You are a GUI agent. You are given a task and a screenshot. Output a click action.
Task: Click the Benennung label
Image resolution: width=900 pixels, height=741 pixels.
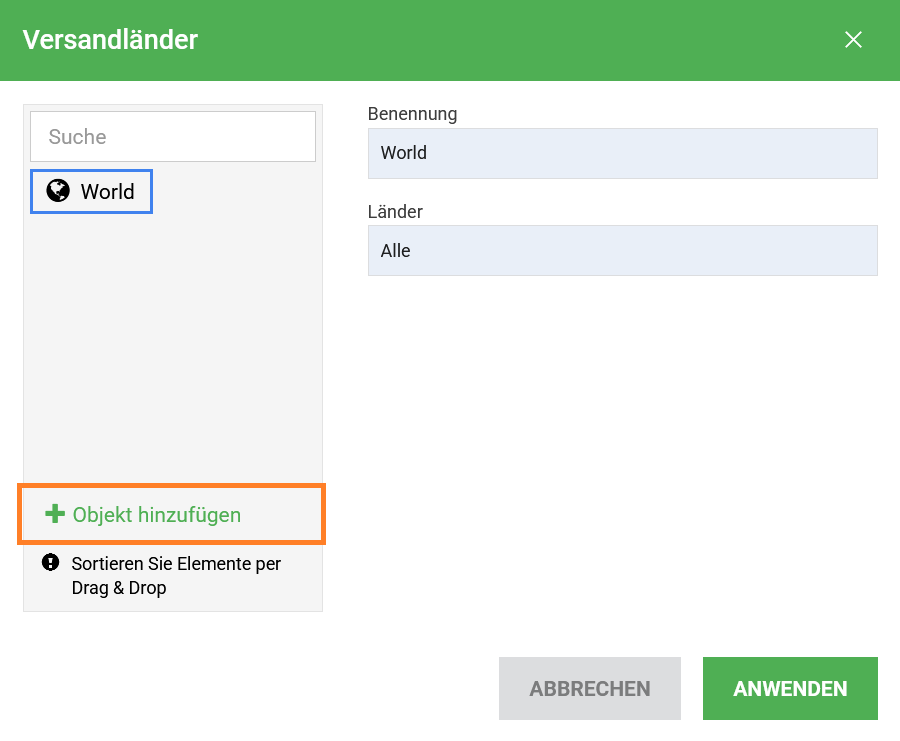[x=412, y=114]
